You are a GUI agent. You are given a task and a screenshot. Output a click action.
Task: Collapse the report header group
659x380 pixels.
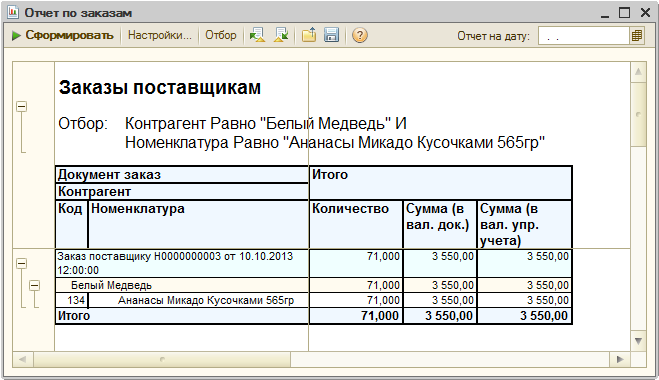tap(22, 107)
